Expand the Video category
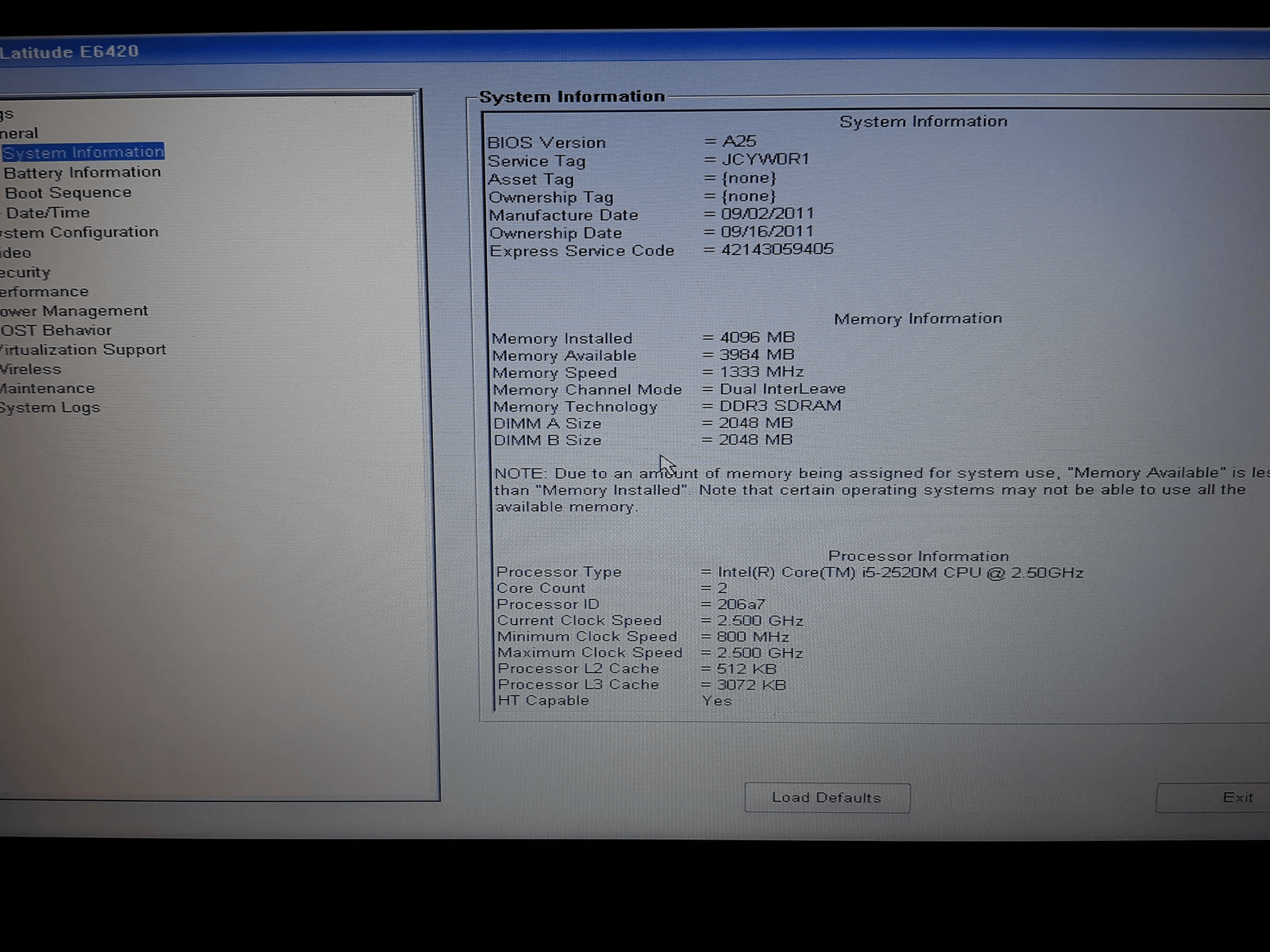The width and height of the screenshot is (1270, 952). coord(16,253)
